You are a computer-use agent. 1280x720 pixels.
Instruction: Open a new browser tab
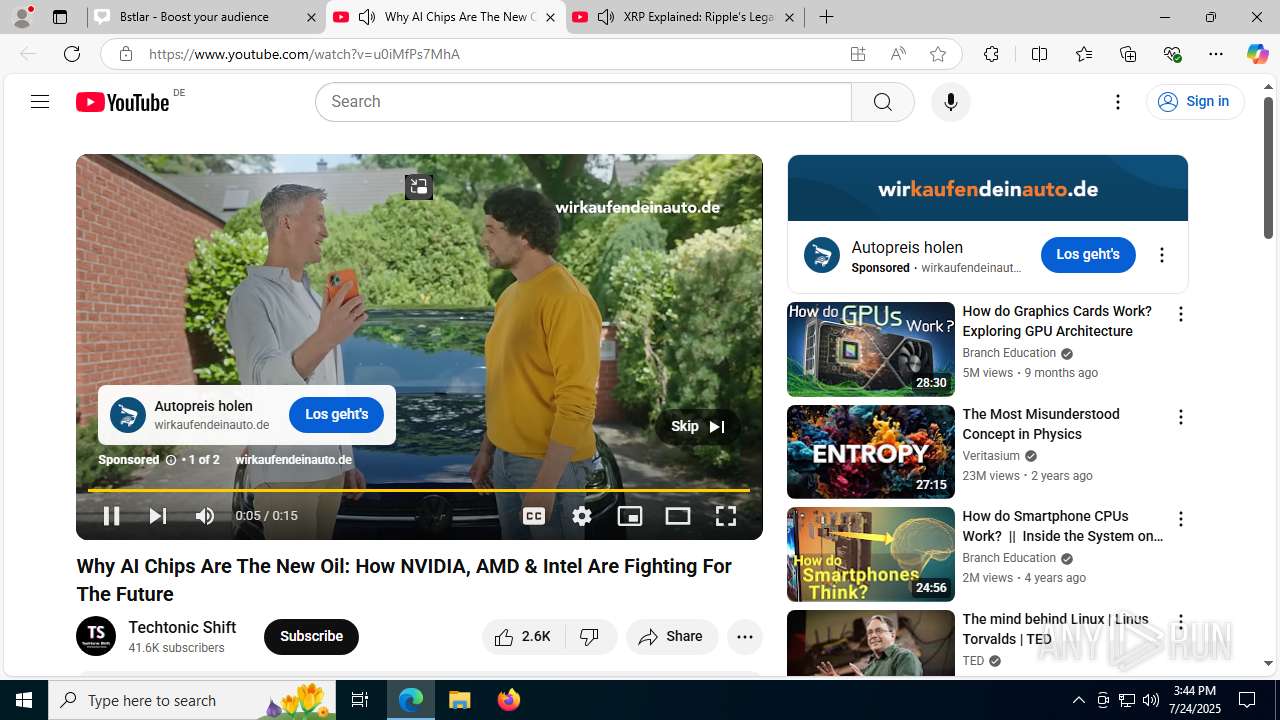coord(826,17)
